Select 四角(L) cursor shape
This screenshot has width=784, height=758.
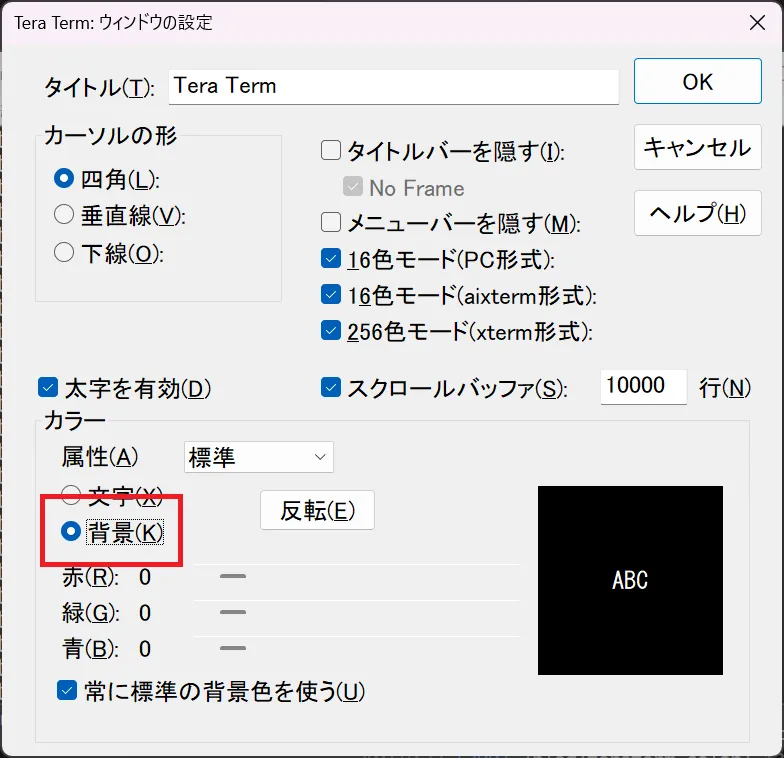pyautogui.click(x=64, y=178)
